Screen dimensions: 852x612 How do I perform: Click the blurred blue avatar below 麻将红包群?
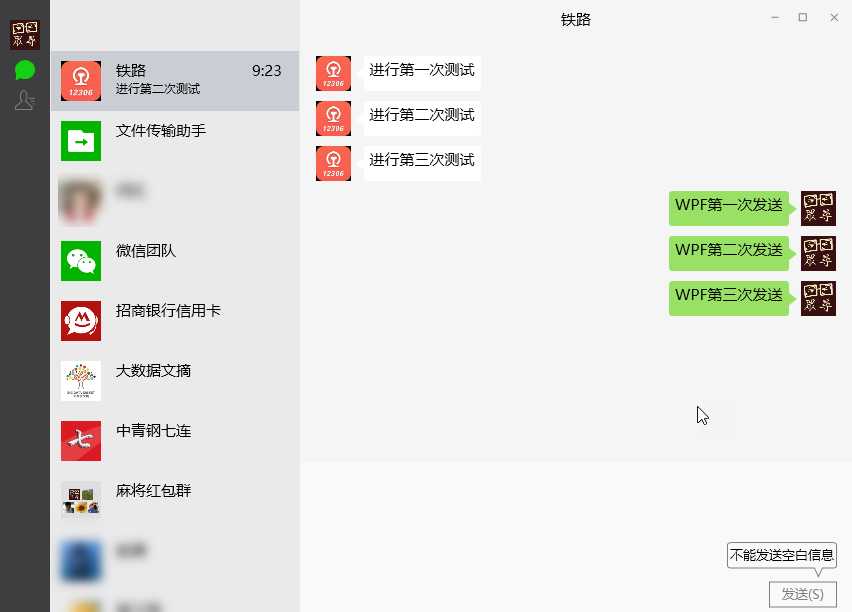81,560
